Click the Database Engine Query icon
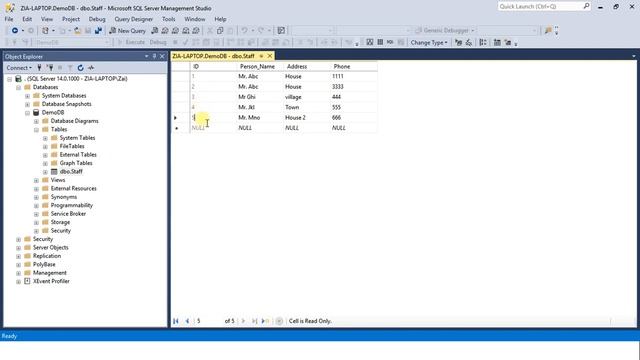640x360 pixels. 154,31
